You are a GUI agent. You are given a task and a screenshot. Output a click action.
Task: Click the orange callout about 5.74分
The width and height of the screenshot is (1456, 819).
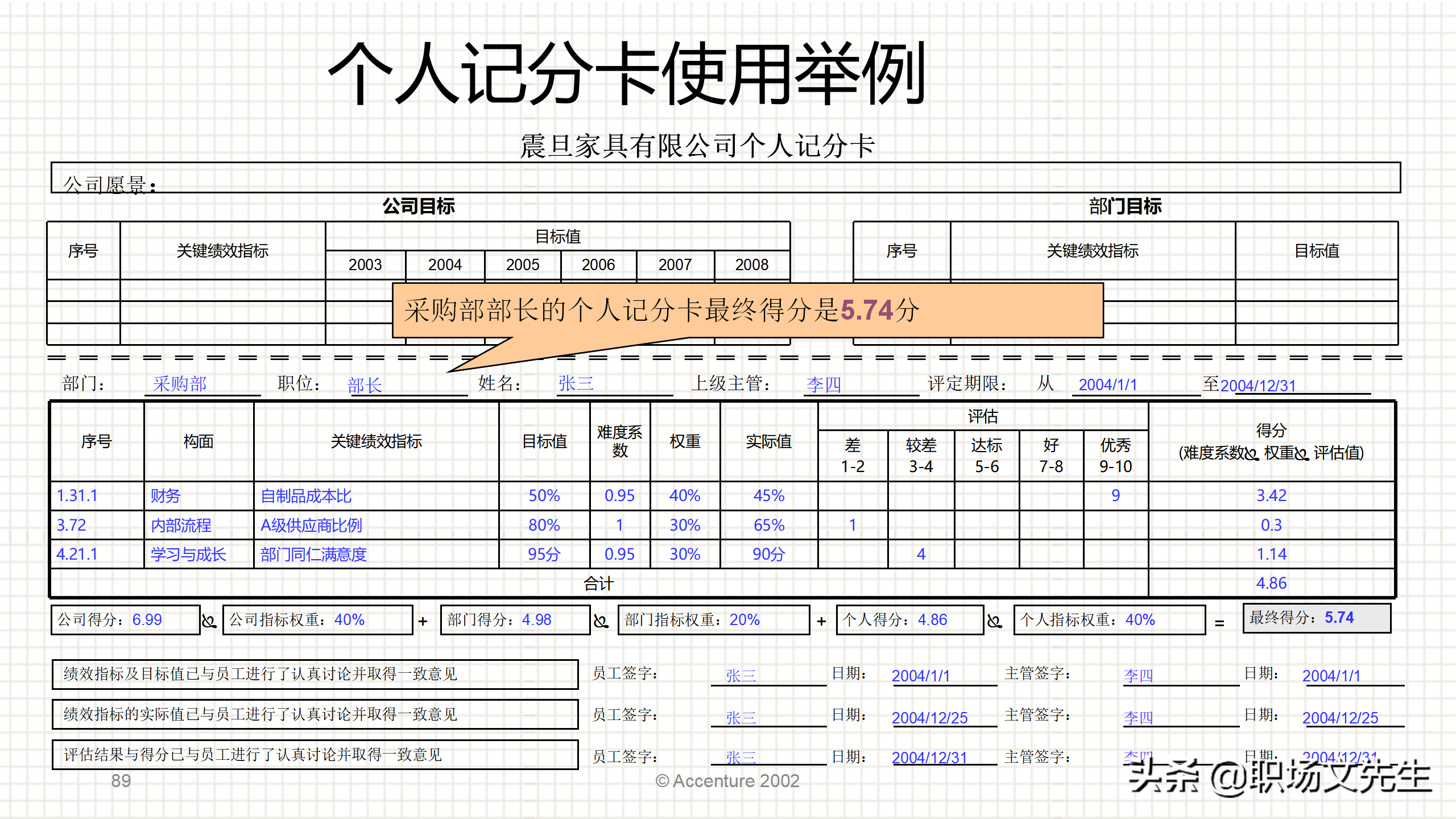pos(747,311)
